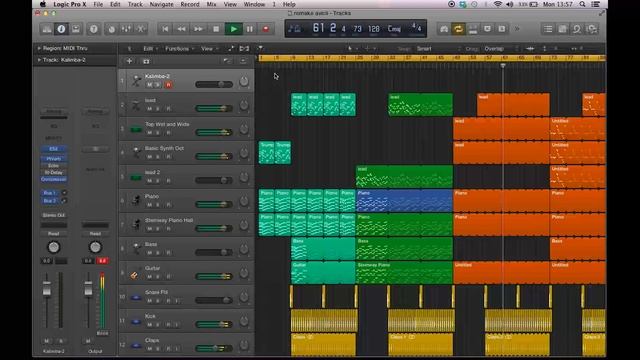
Task: Open the Track menu
Action: (135, 4)
